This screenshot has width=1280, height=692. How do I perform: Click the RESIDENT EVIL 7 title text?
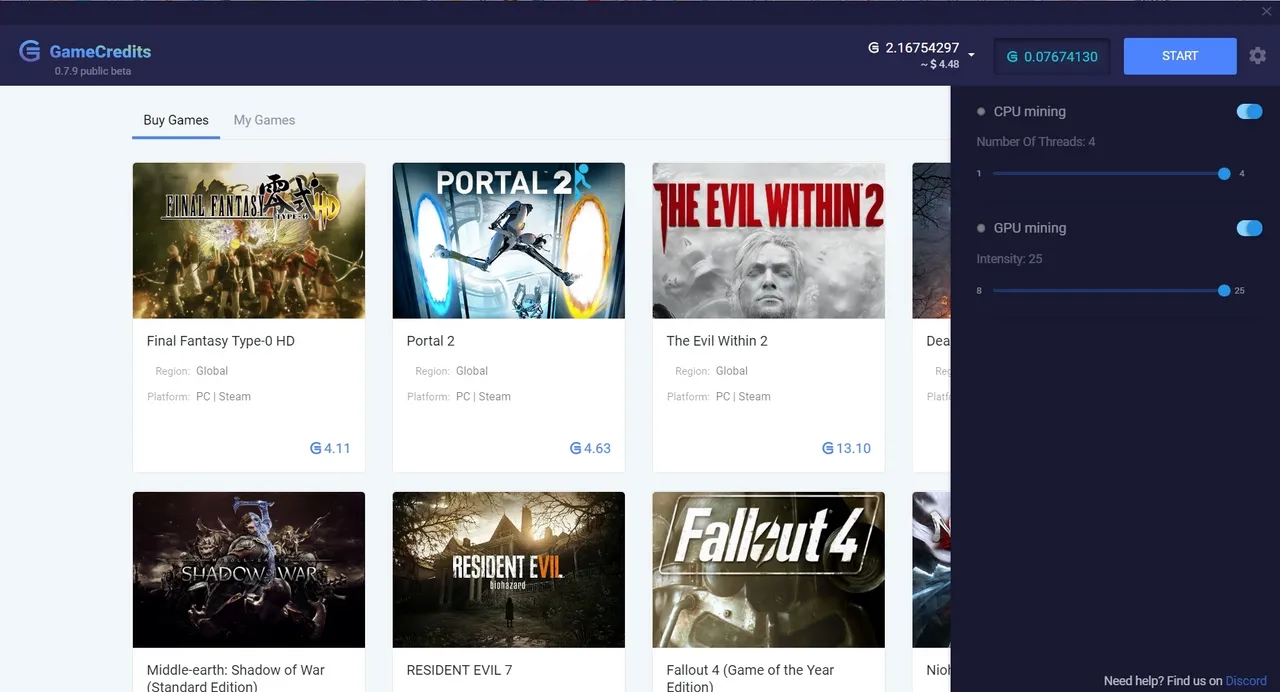pyautogui.click(x=459, y=670)
